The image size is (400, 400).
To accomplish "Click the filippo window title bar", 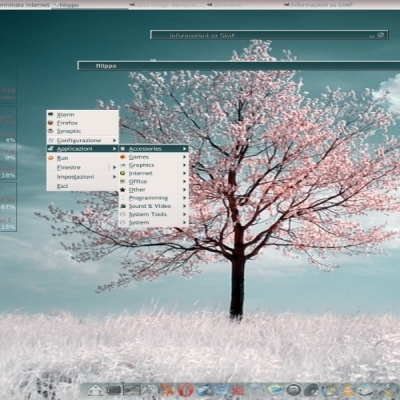I will 239,66.
